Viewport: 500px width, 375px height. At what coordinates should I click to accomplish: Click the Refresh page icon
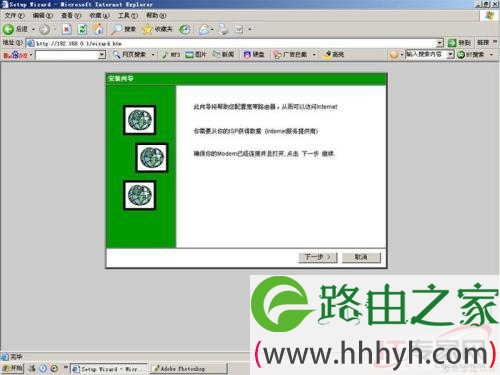[82, 29]
